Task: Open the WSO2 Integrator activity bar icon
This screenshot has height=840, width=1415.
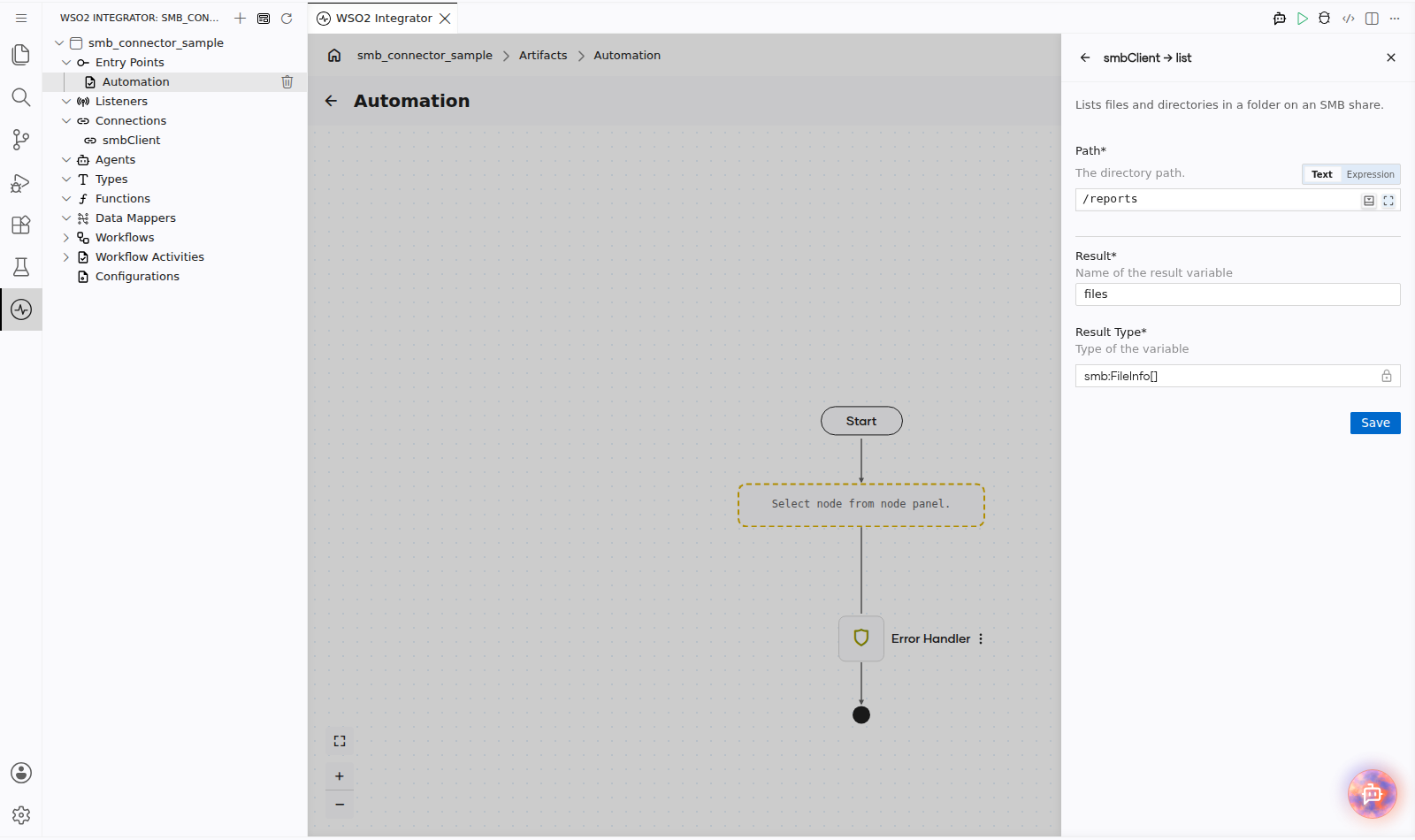Action: pos(21,309)
